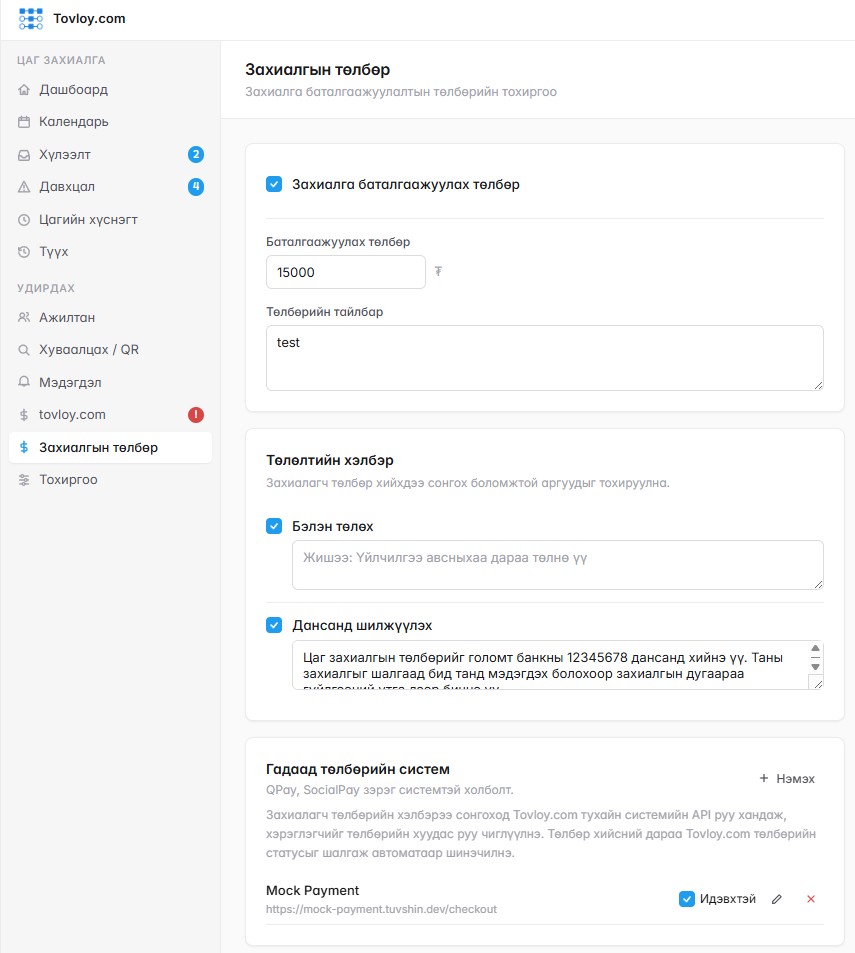
Task: Click the house icon next to Дашбоард
Action: pos(24,90)
